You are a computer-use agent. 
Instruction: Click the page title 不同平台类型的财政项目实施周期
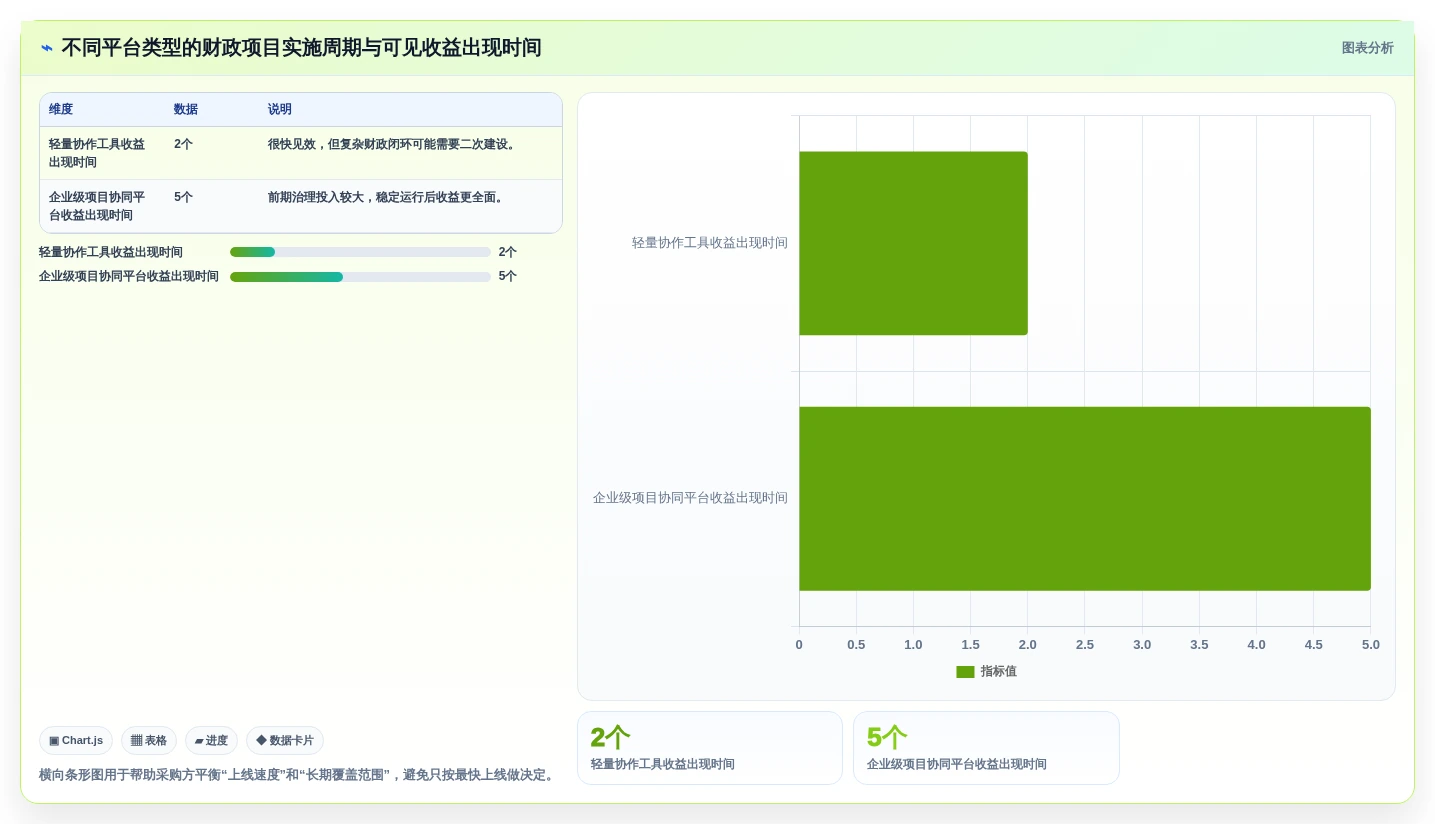click(301, 48)
